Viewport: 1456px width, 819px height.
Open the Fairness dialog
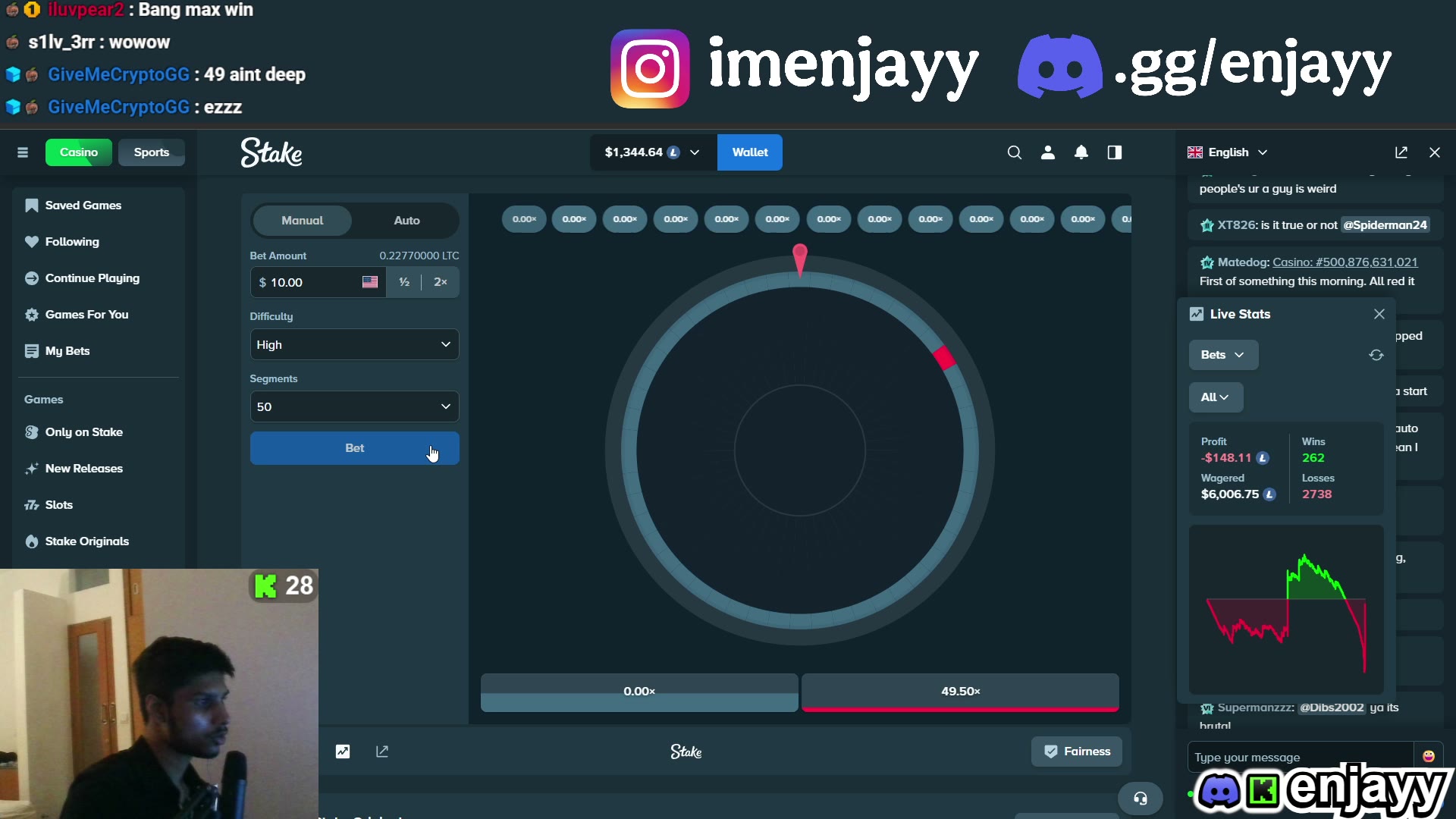click(1077, 752)
